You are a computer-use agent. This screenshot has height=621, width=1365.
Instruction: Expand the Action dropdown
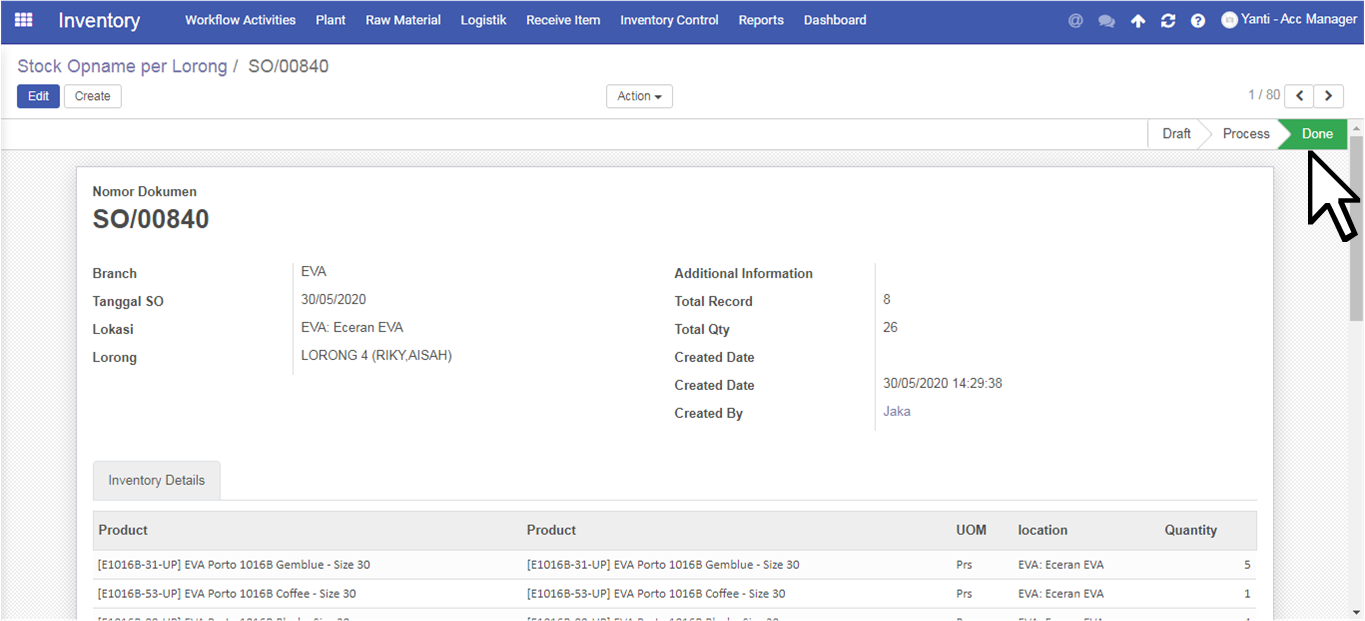(x=639, y=96)
